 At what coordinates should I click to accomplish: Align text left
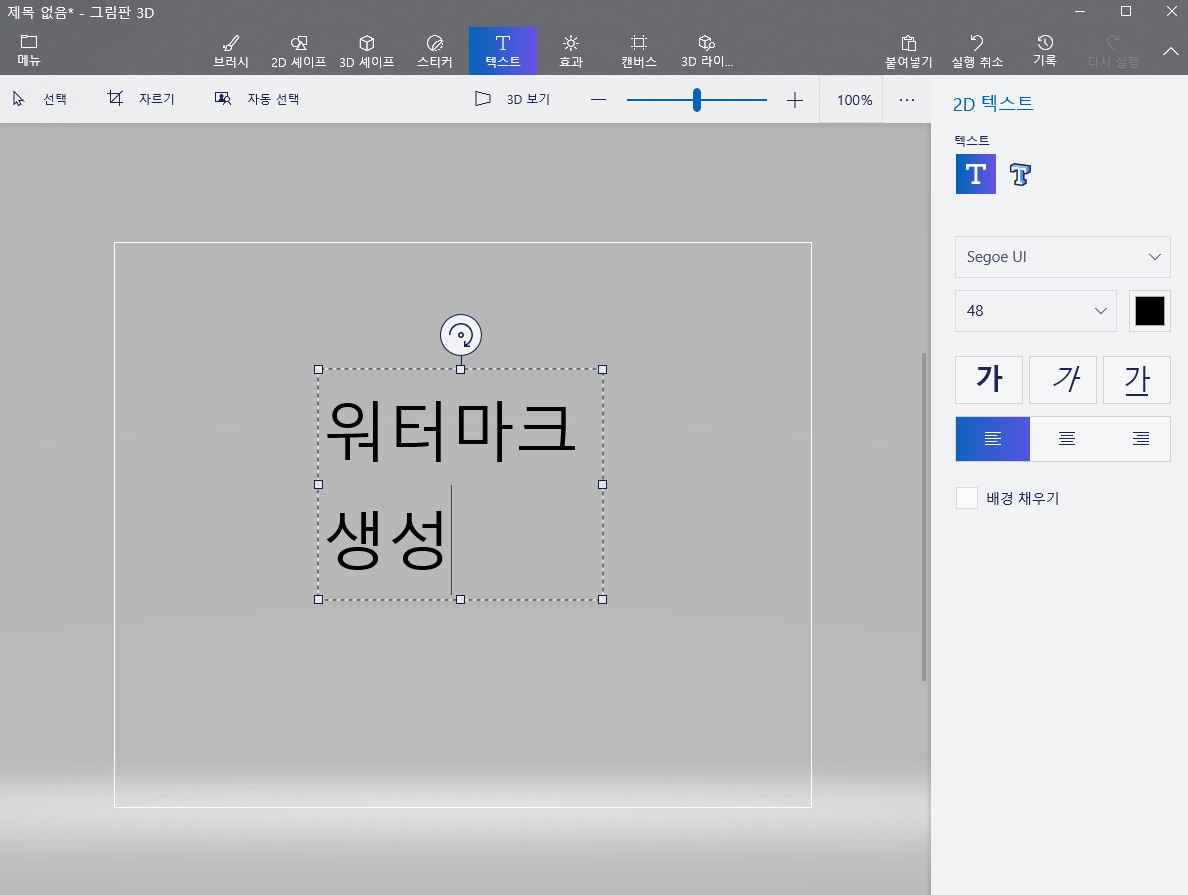click(993, 439)
